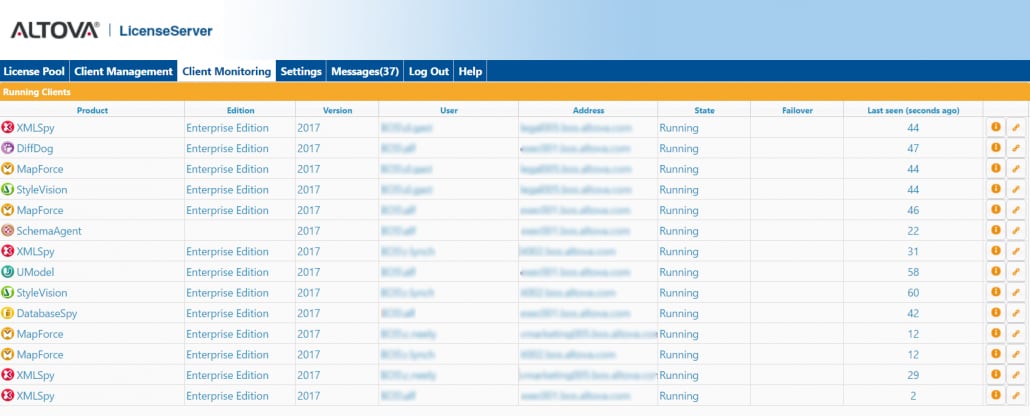Image resolution: width=1030 pixels, height=416 pixels.
Task: Click the Address column header
Action: pos(588,110)
